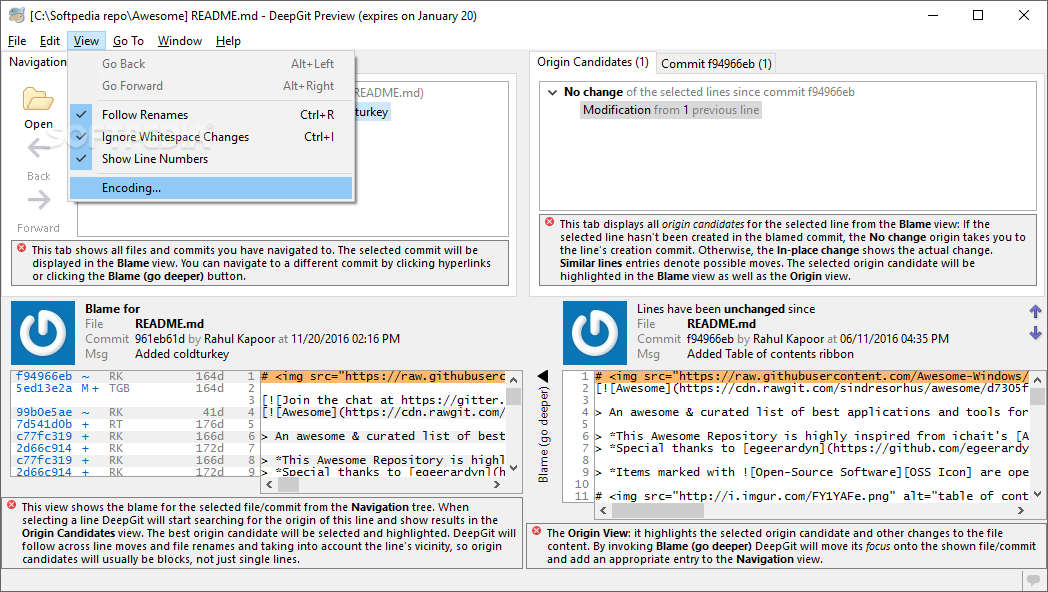Collapse the No change origin entry
Viewport: 1048px width, 592px height.
tap(552, 92)
